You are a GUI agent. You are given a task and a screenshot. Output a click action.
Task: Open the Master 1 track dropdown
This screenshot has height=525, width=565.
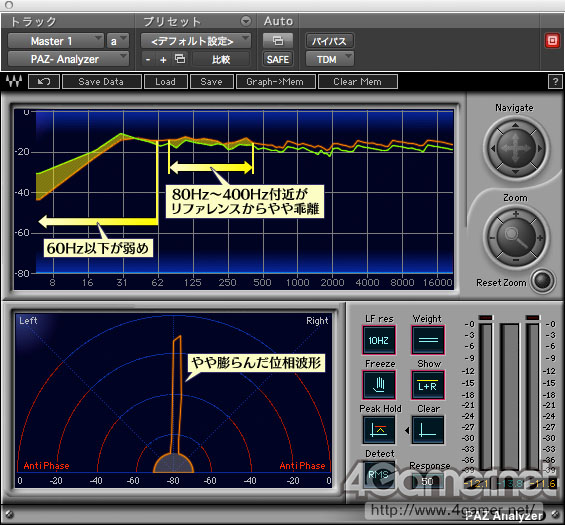56,41
